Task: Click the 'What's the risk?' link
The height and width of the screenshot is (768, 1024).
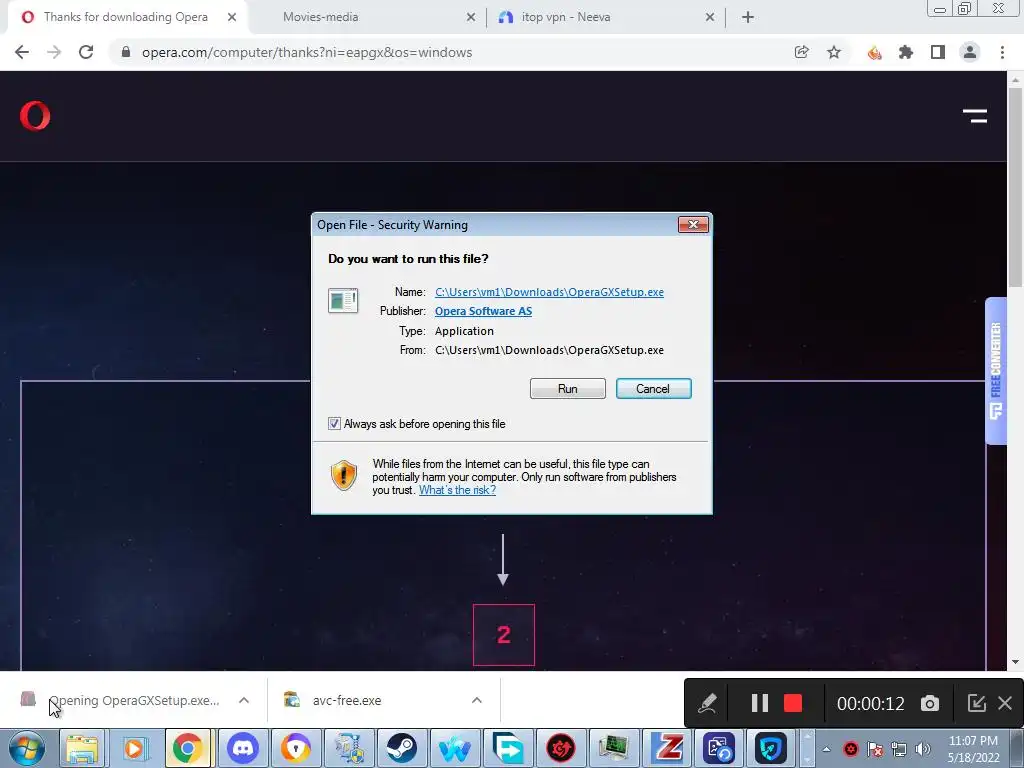Action: click(457, 490)
